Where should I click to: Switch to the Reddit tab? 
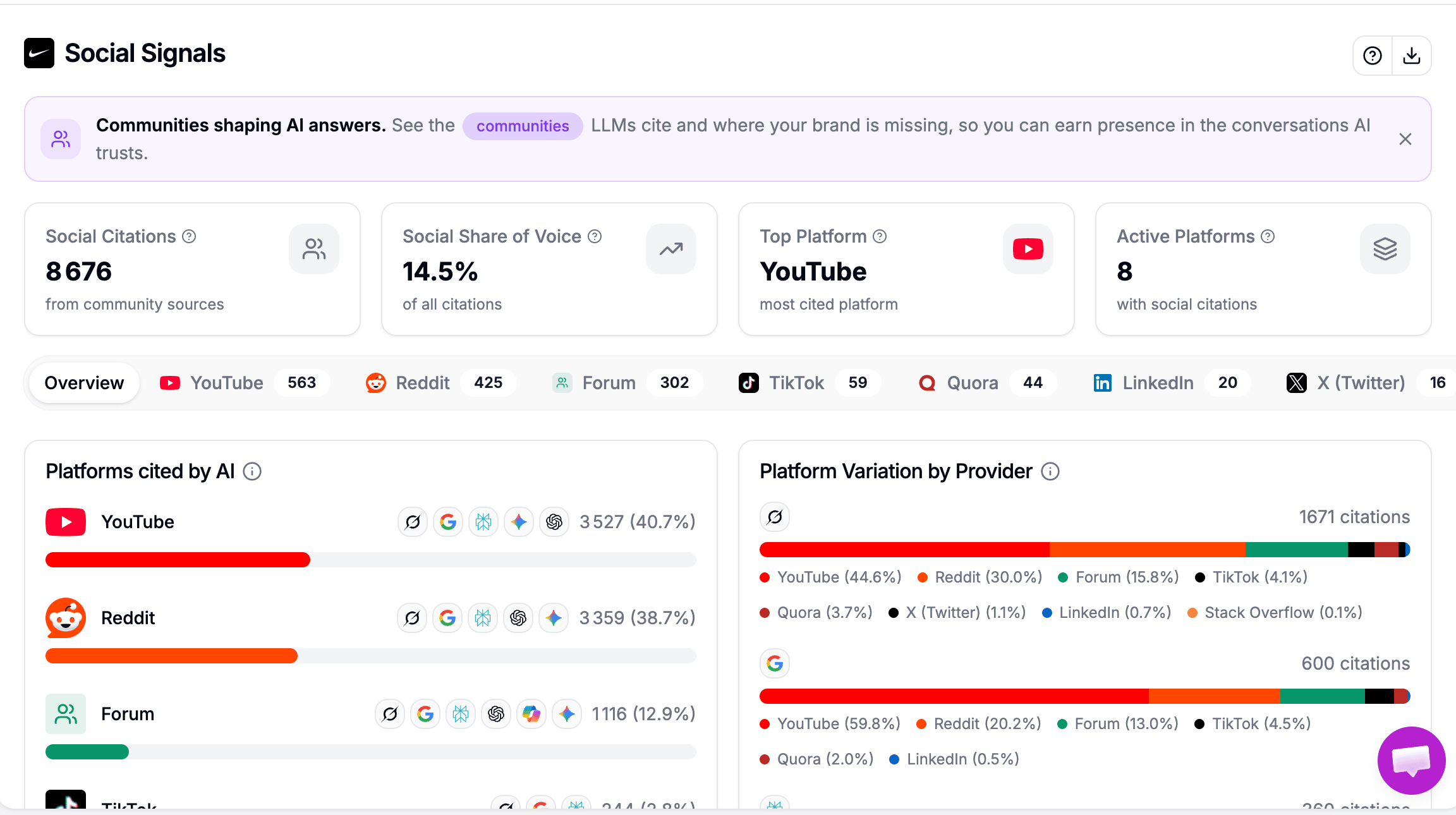440,383
